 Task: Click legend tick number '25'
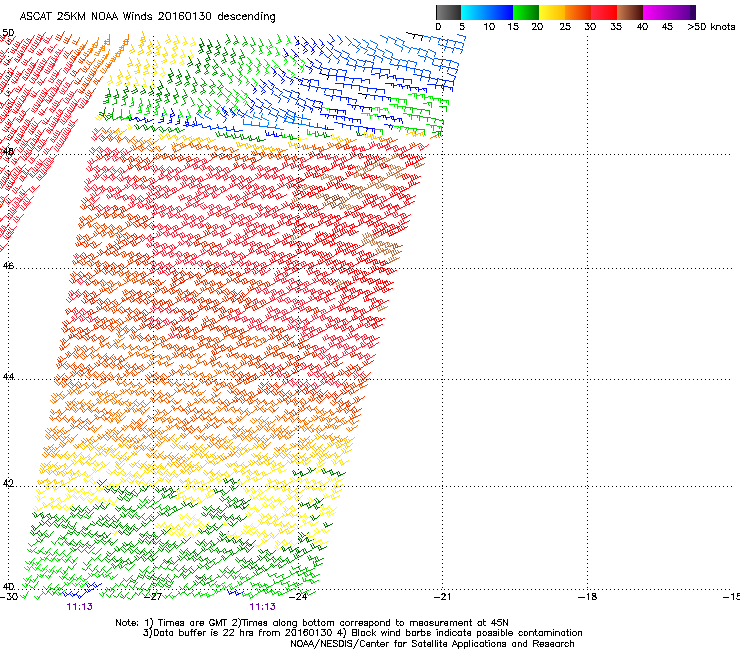(565, 27)
